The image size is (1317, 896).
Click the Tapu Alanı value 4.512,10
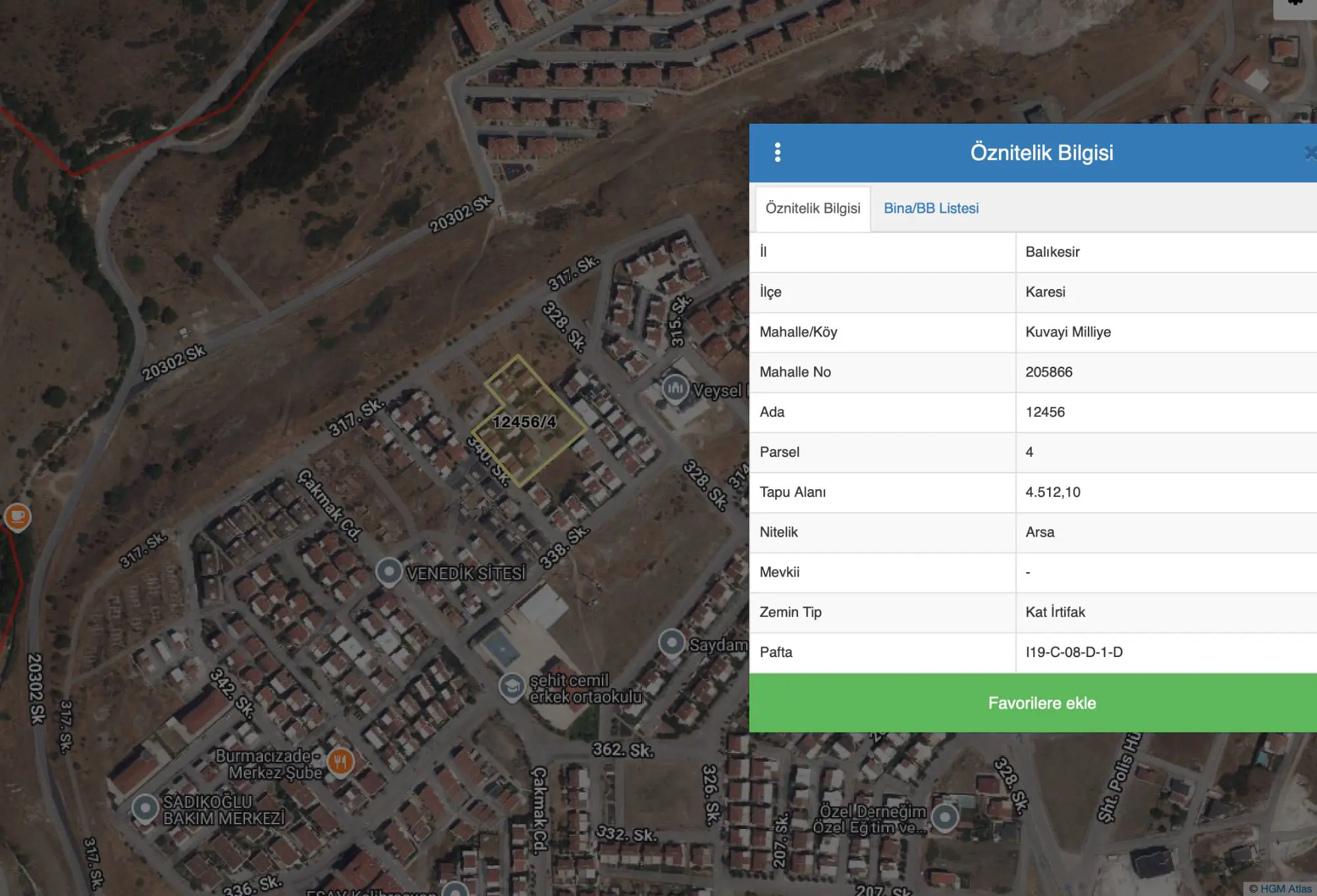pyautogui.click(x=1053, y=492)
